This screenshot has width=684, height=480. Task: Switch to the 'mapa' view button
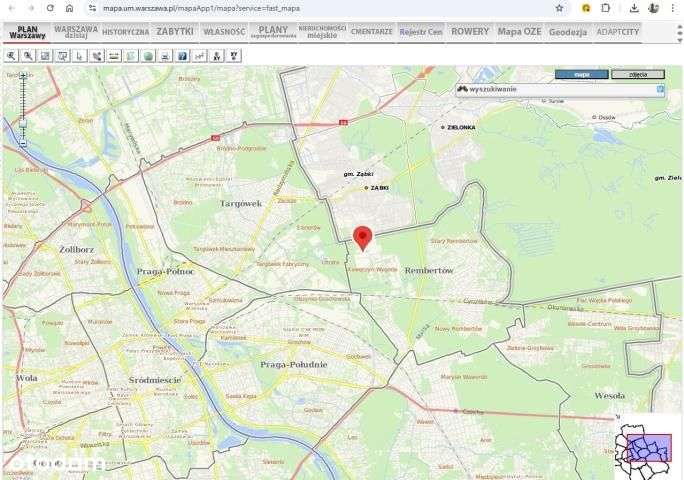(x=581, y=75)
